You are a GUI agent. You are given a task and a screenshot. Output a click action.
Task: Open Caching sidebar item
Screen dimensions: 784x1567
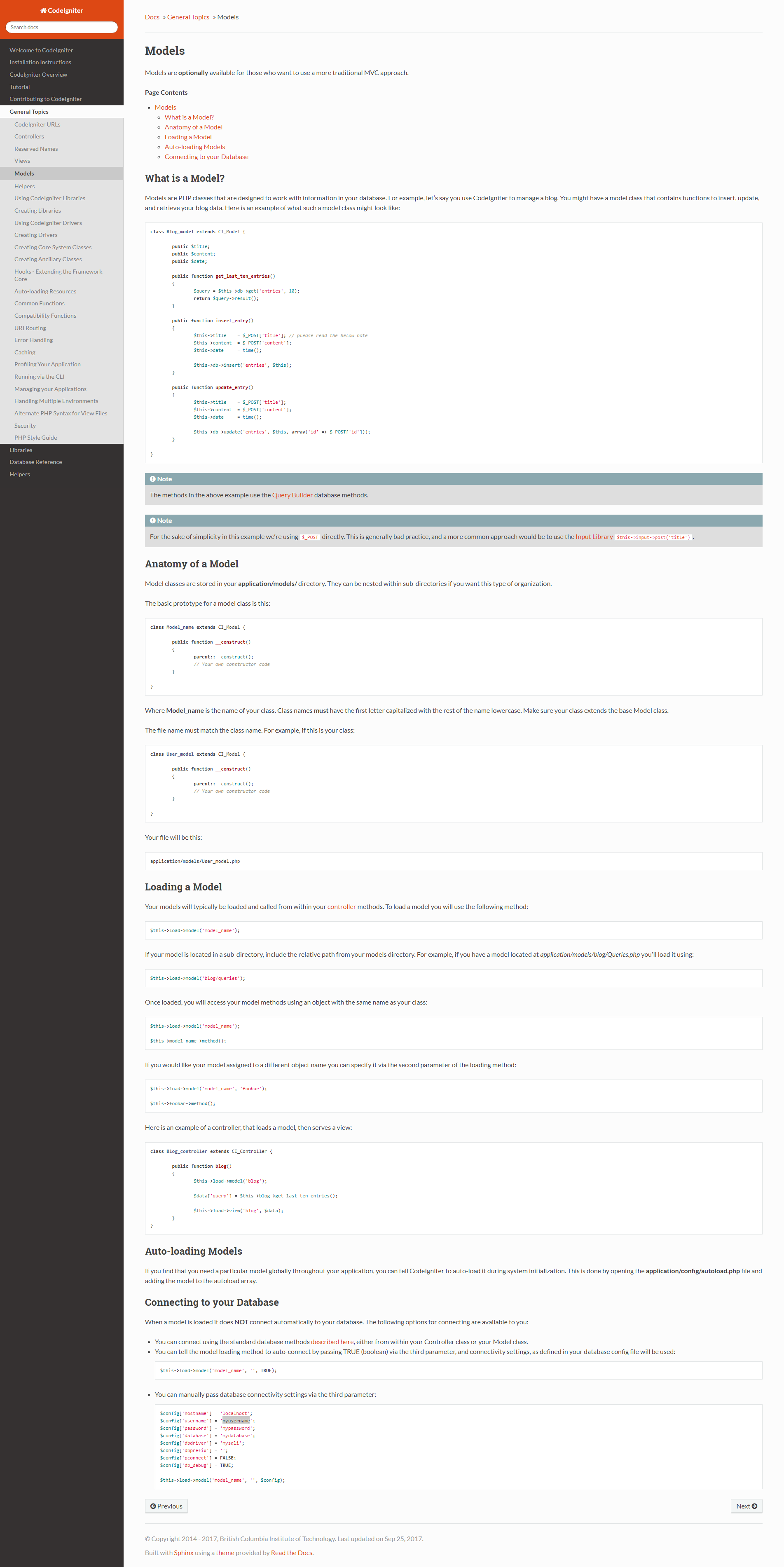[x=61, y=353]
